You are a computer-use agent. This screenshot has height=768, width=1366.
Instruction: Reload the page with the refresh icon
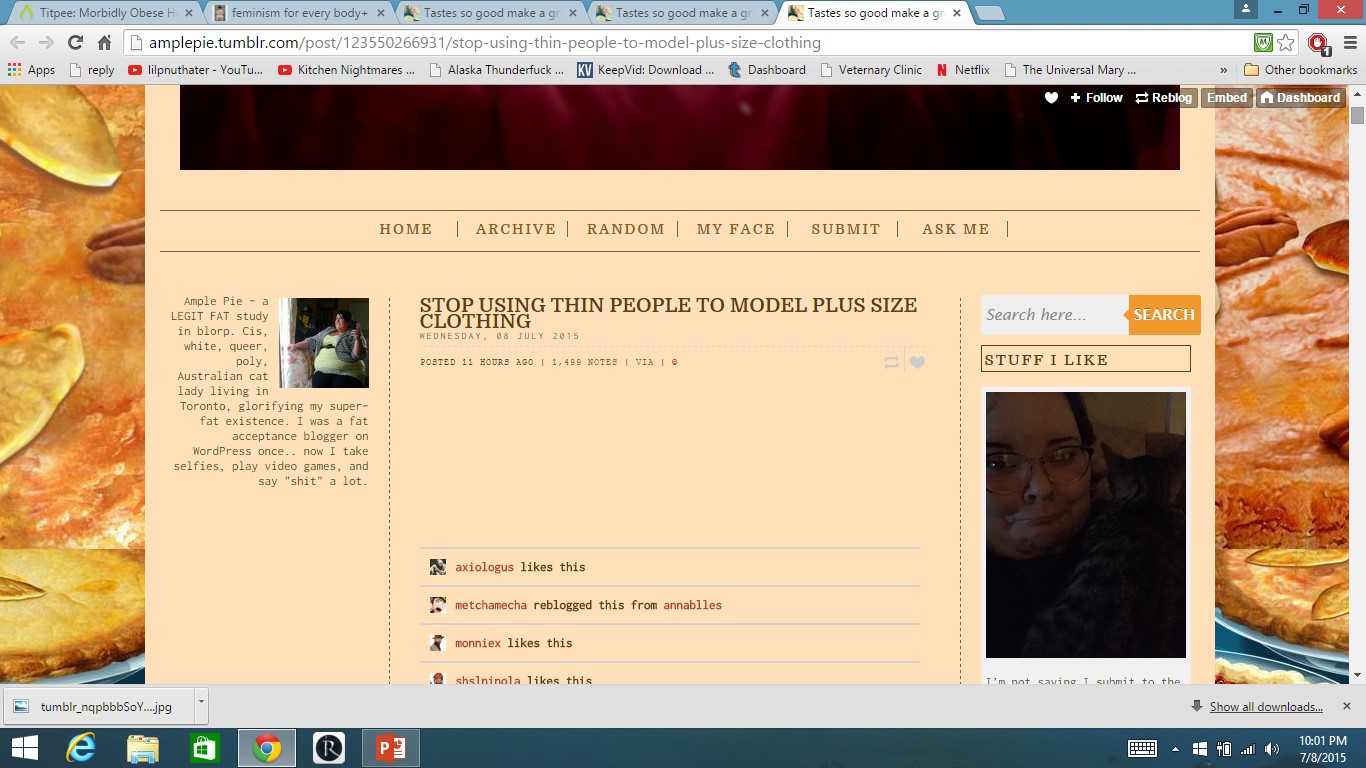(x=75, y=43)
